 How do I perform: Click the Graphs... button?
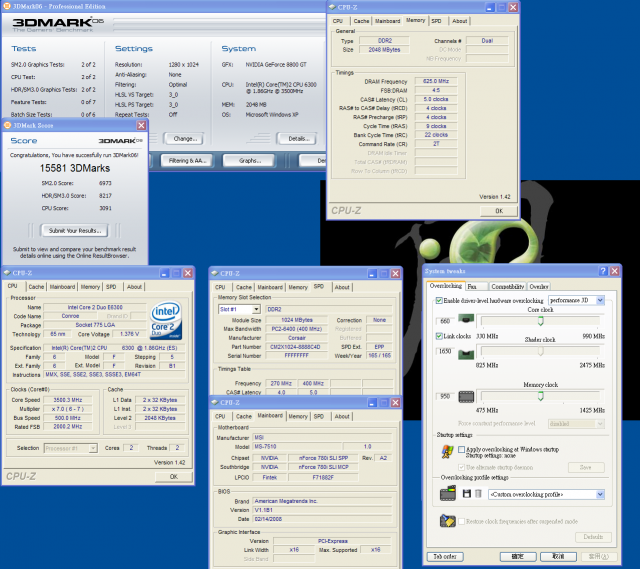pyautogui.click(x=250, y=160)
